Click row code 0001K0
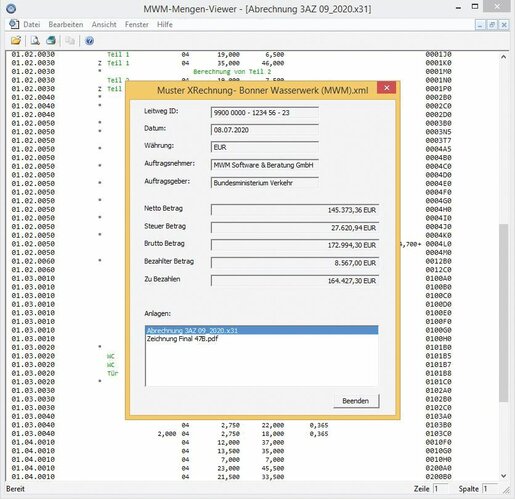 [438, 63]
